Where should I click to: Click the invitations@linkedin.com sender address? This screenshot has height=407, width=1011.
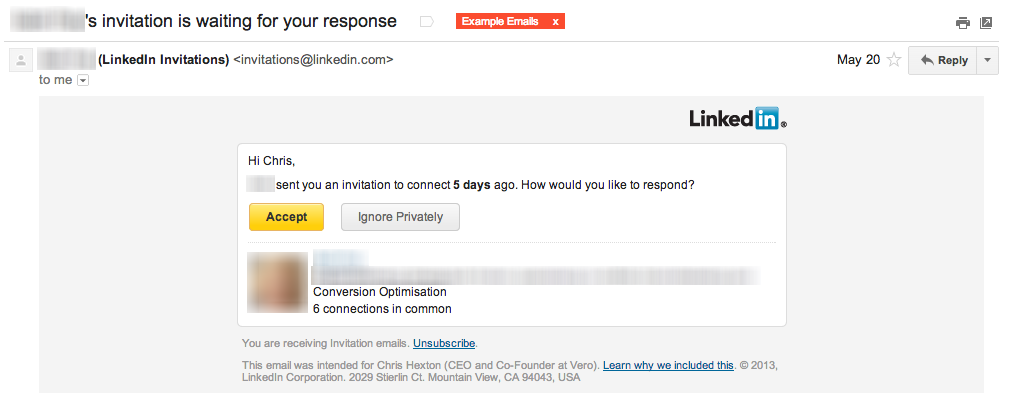coord(313,60)
